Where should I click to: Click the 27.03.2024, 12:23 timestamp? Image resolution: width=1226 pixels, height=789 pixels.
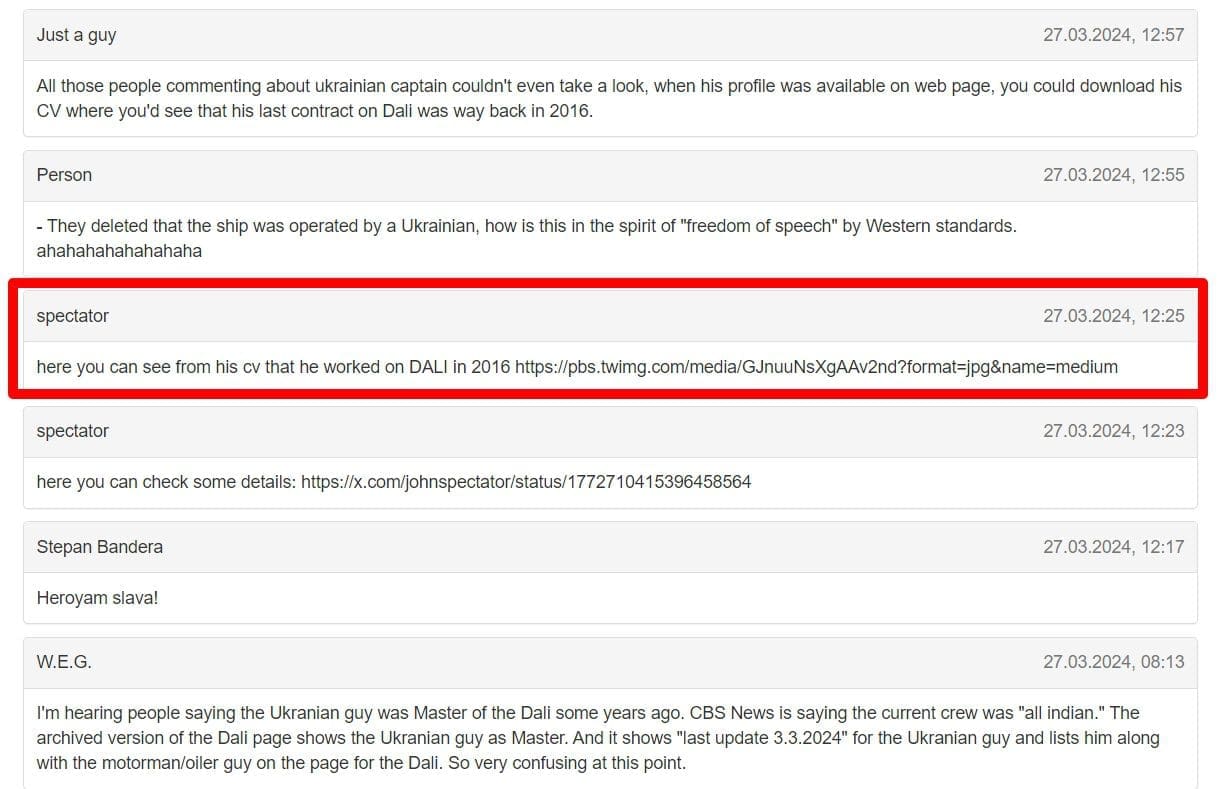tap(1113, 431)
